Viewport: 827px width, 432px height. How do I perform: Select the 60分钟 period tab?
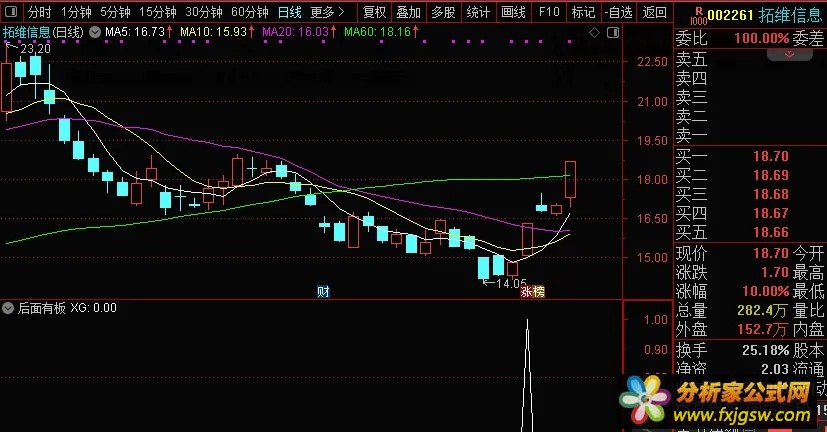[250, 12]
